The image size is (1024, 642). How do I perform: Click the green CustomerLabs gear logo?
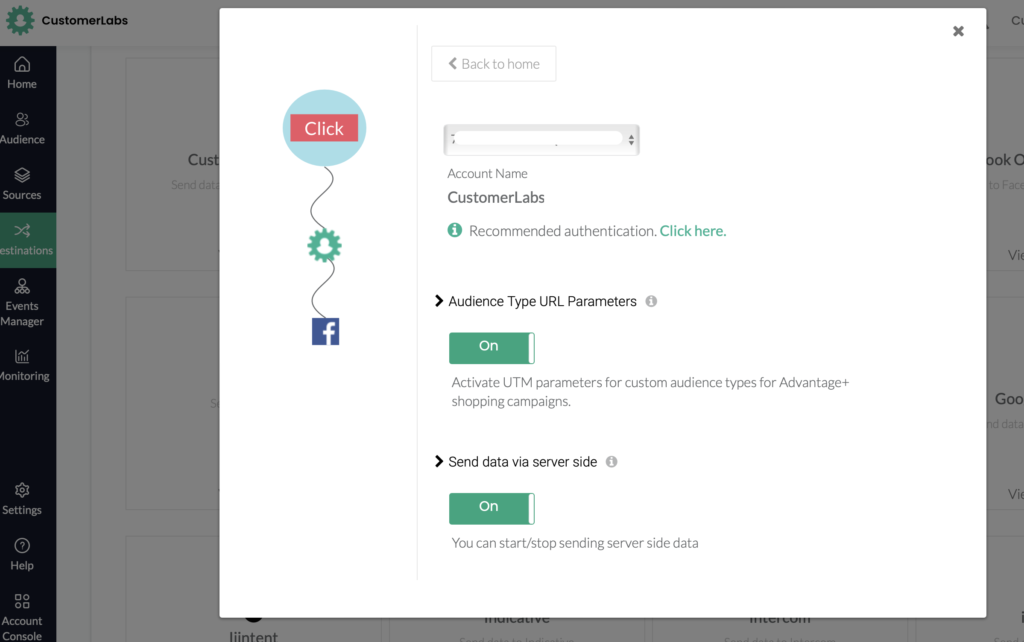[x=324, y=244]
